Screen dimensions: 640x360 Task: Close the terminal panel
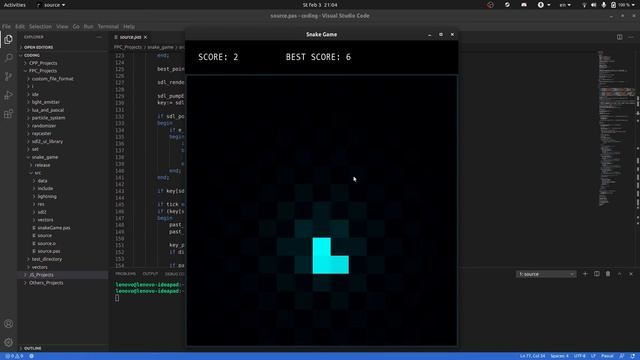coord(631,274)
